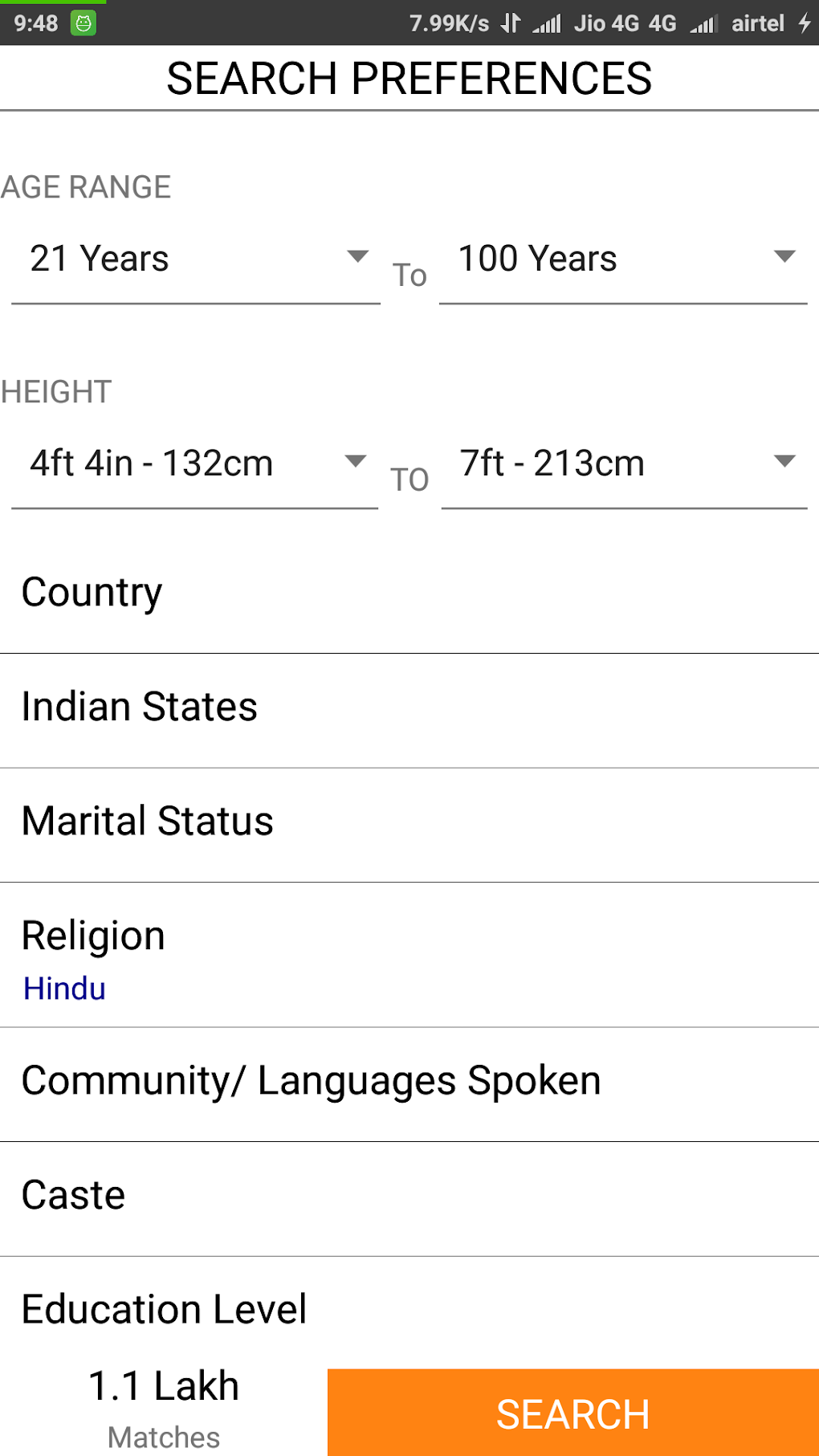Screen dimensions: 819x1456
Task: Open Education Level preference
Action: pos(409,1310)
